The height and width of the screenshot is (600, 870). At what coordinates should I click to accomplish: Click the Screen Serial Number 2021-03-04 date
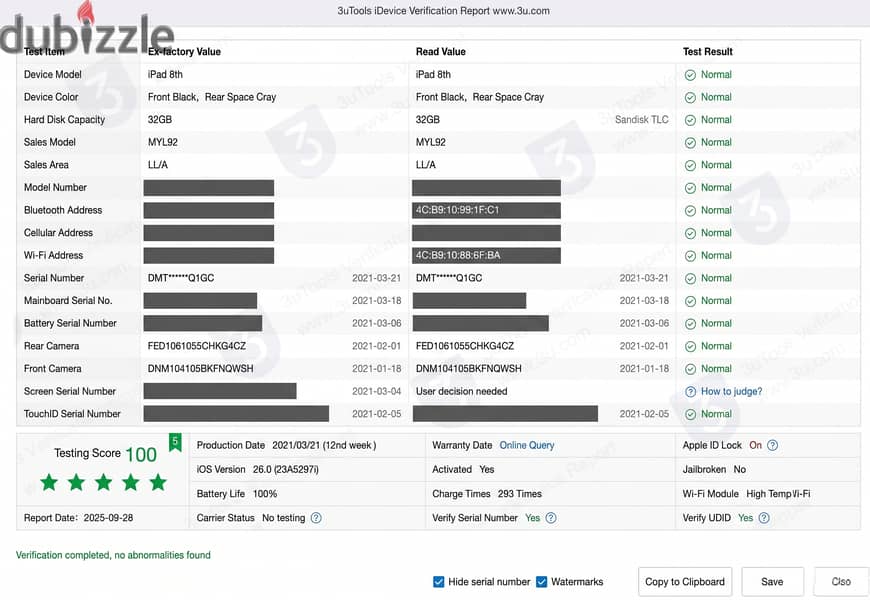[376, 391]
